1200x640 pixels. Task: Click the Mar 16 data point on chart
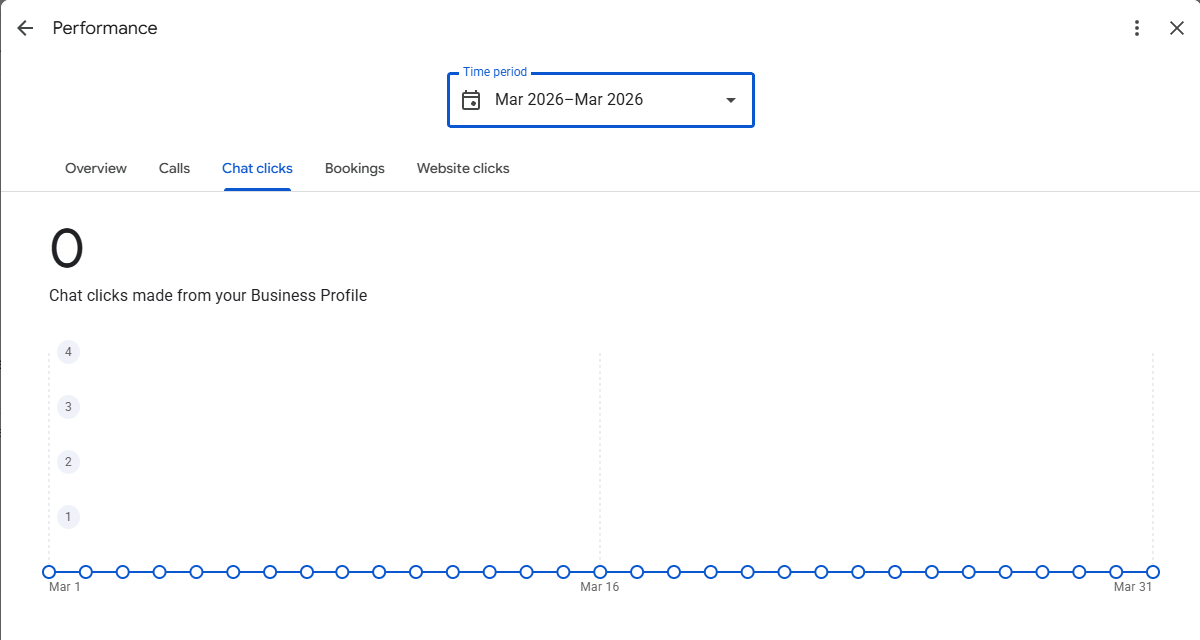(x=600, y=572)
